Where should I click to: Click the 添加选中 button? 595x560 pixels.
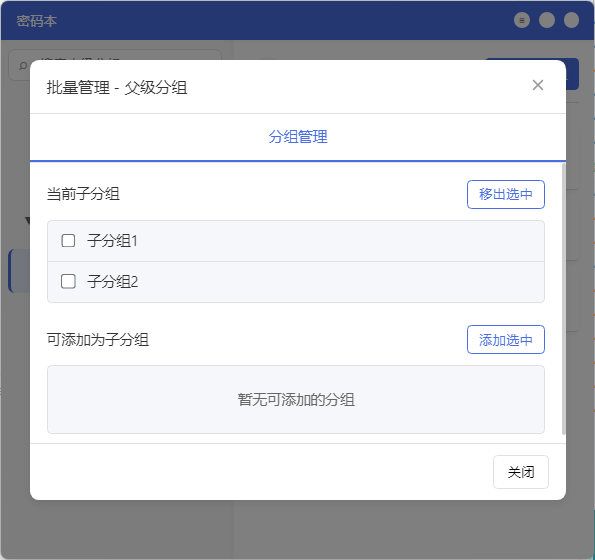tap(506, 340)
